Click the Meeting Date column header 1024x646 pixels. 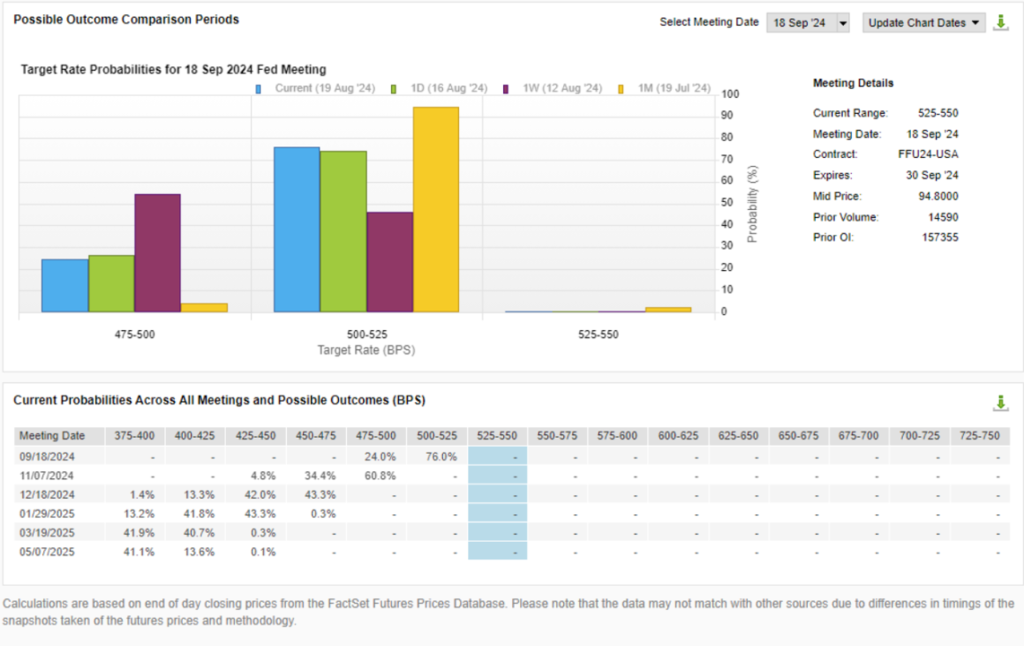(59, 436)
